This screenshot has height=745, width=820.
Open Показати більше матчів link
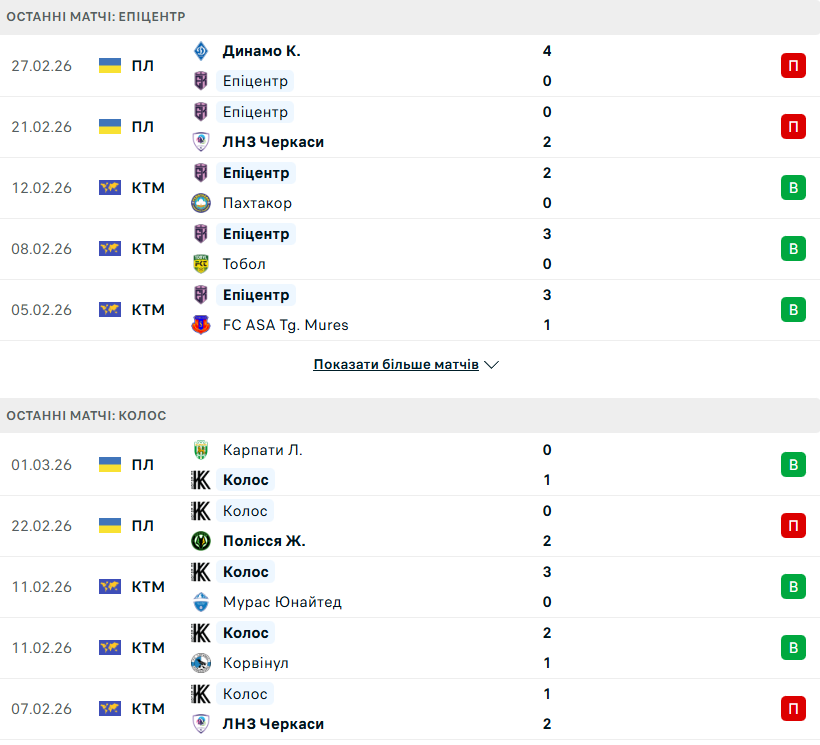coord(396,365)
